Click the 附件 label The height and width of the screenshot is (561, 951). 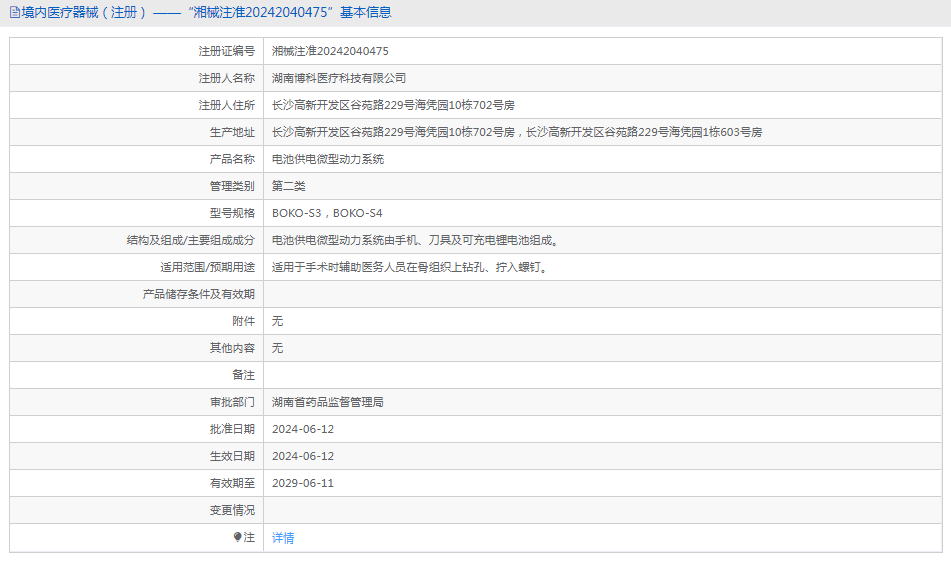point(244,321)
